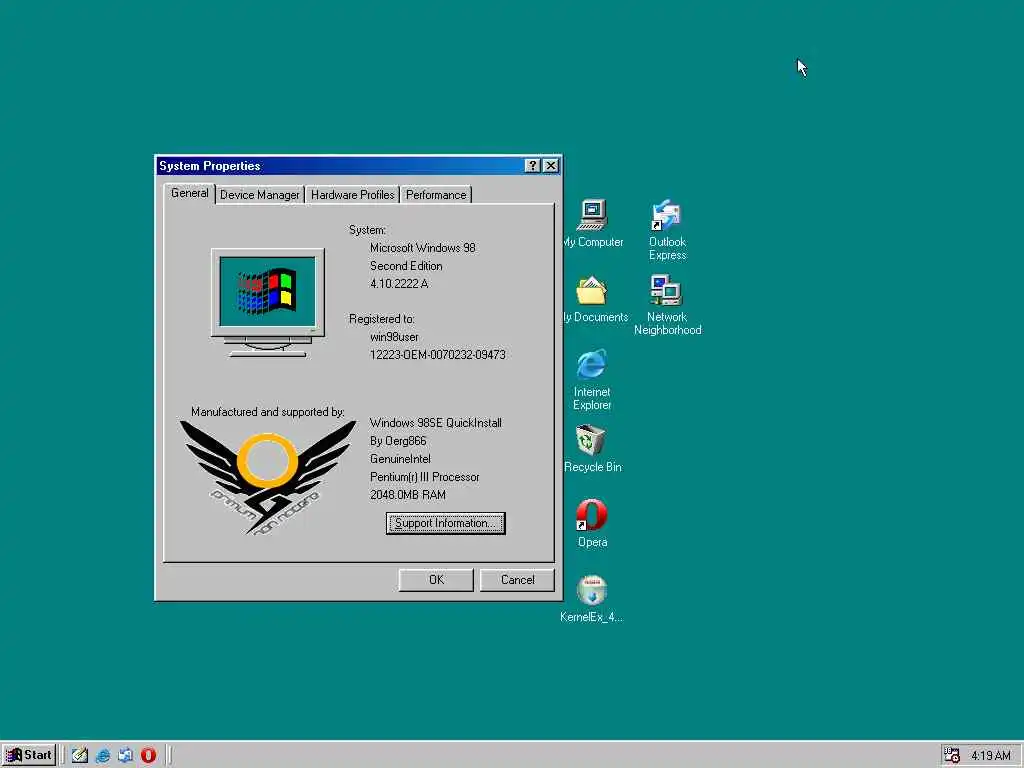Screen dimensions: 1024x768
Task: Select the Recycle Bin icon
Action: pyautogui.click(x=592, y=448)
